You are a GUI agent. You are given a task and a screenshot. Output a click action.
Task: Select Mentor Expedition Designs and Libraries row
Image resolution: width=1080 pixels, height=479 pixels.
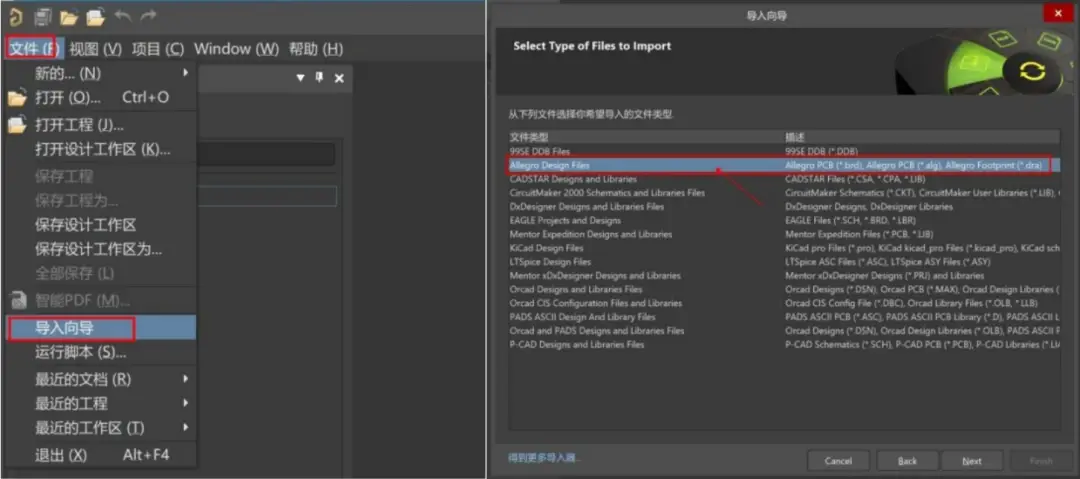point(785,234)
